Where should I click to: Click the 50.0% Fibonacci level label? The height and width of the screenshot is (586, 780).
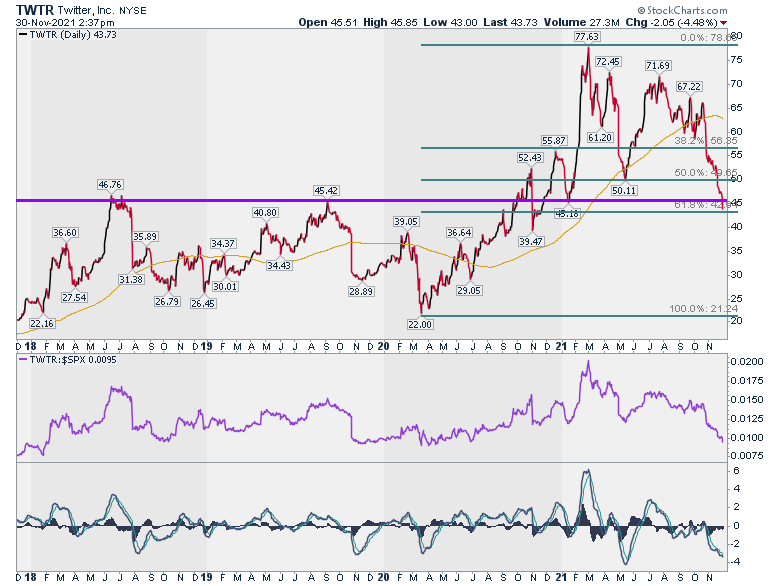706,173
